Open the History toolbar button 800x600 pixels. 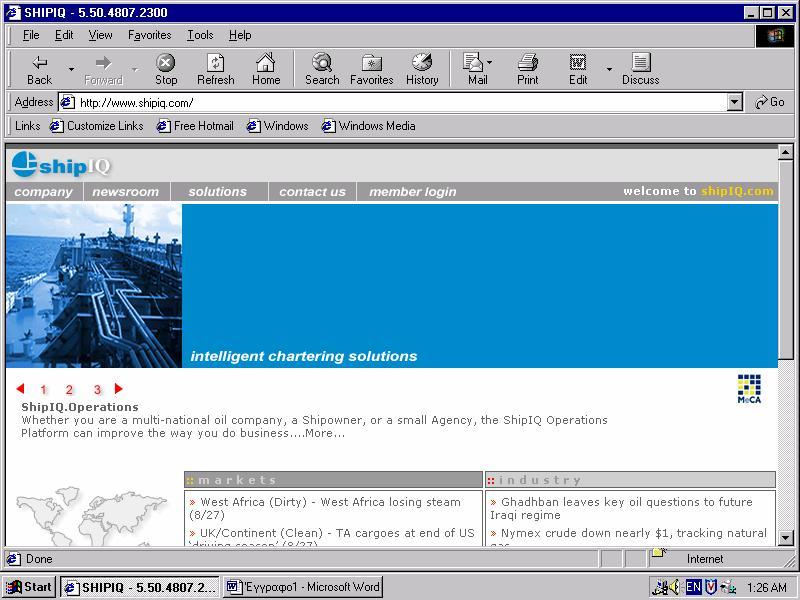[422, 69]
